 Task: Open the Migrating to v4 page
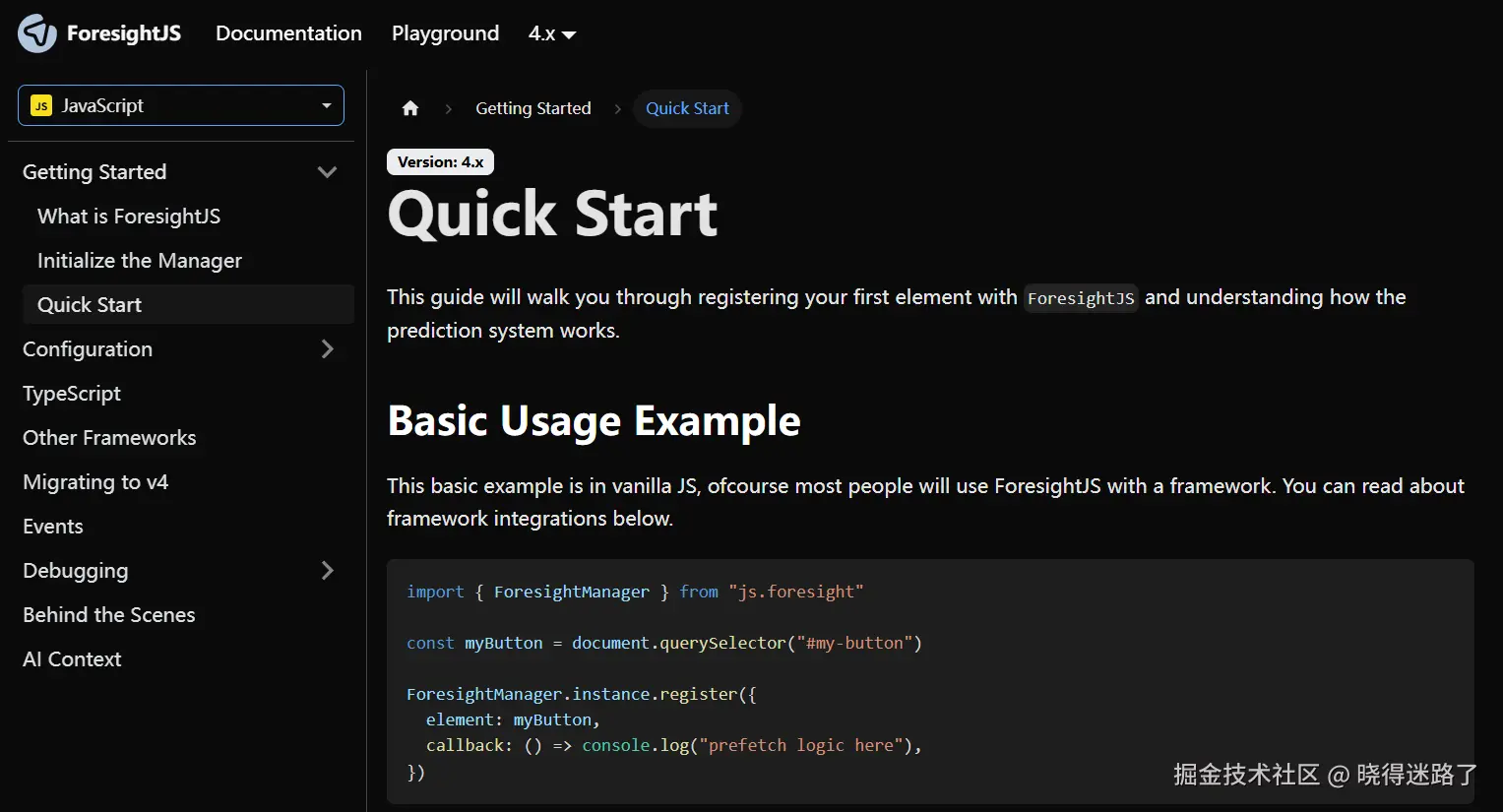click(x=95, y=482)
